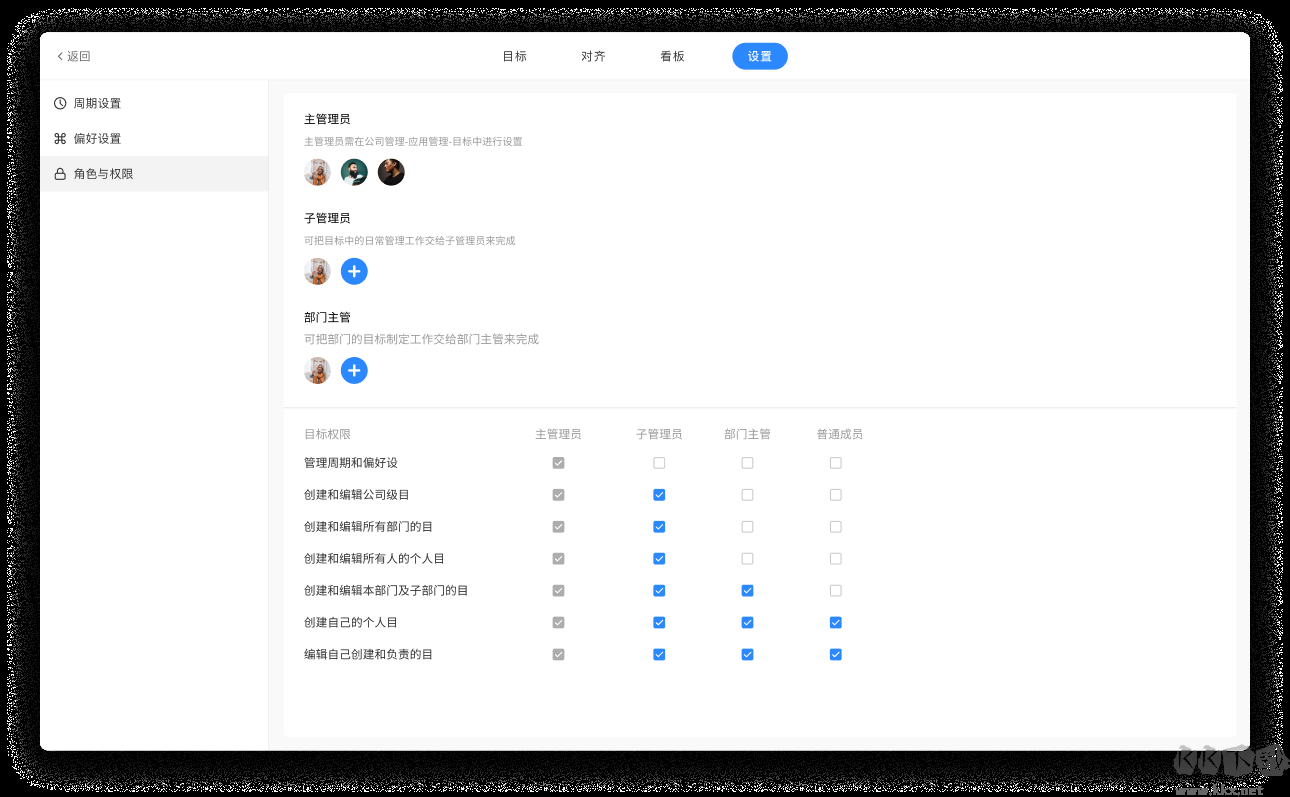Viewport: 1290px width, 797px height.
Task: Uncheck 编辑自己创建和负责的目 for 部门主管
Action: 747,655
